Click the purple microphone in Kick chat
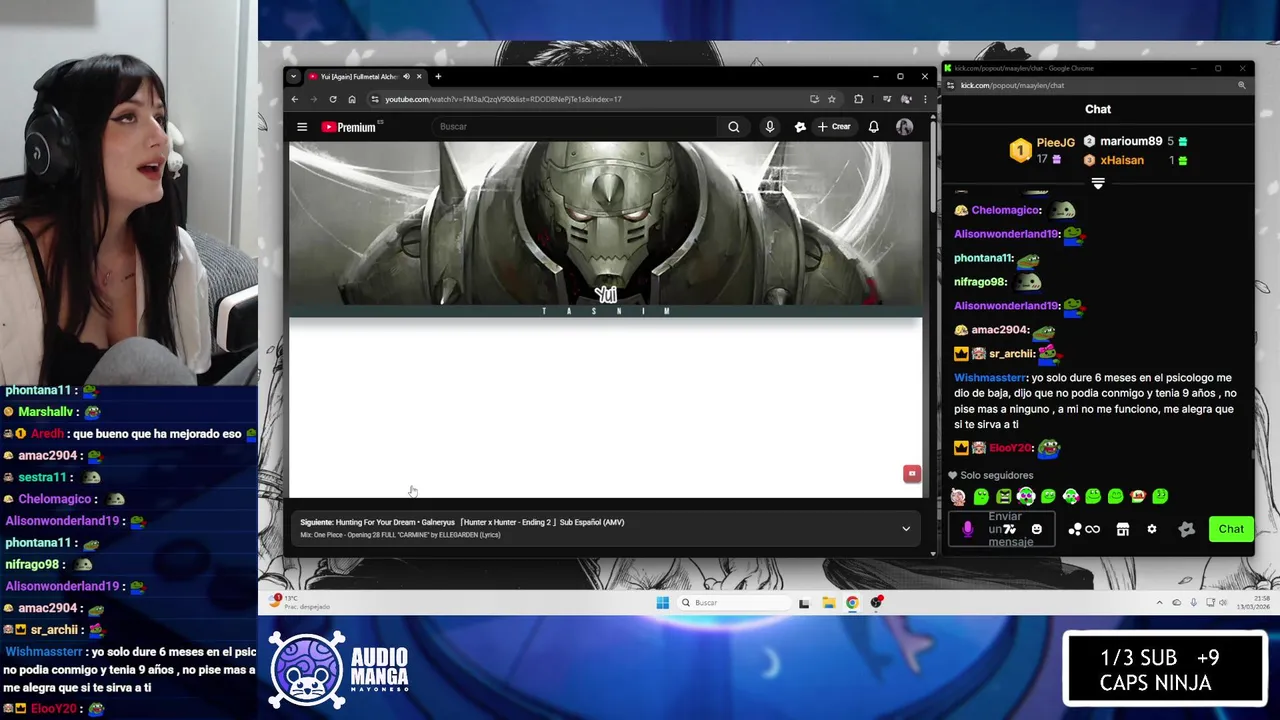This screenshot has height=720, width=1280. click(x=967, y=529)
